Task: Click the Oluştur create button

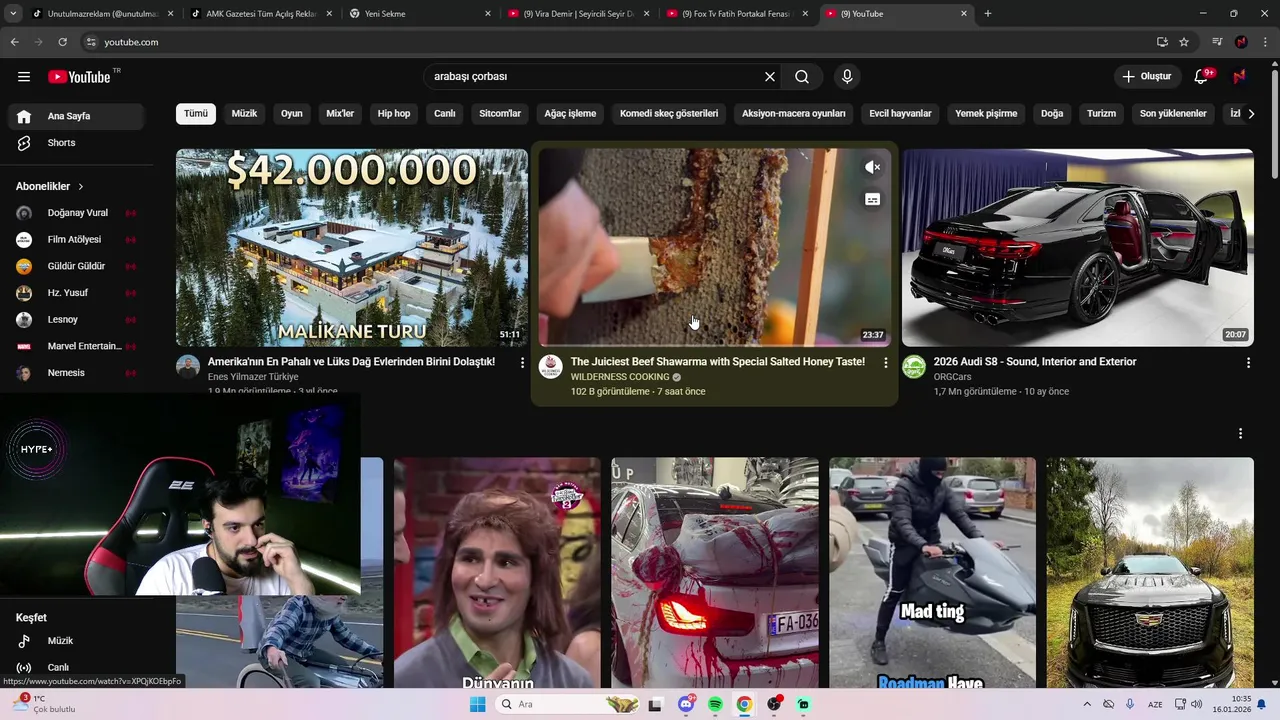Action: 1146,77
